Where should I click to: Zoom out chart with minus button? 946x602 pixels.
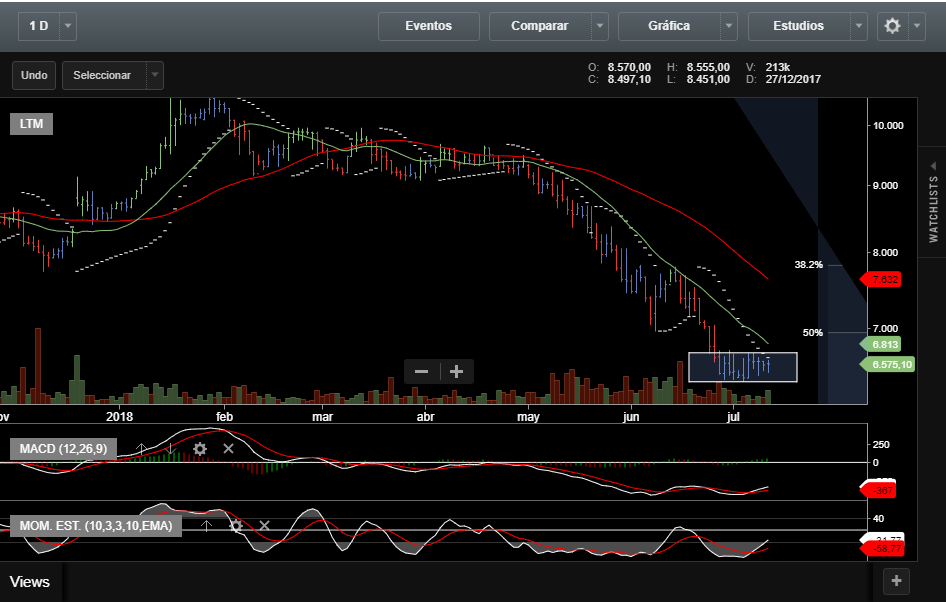pyautogui.click(x=421, y=371)
